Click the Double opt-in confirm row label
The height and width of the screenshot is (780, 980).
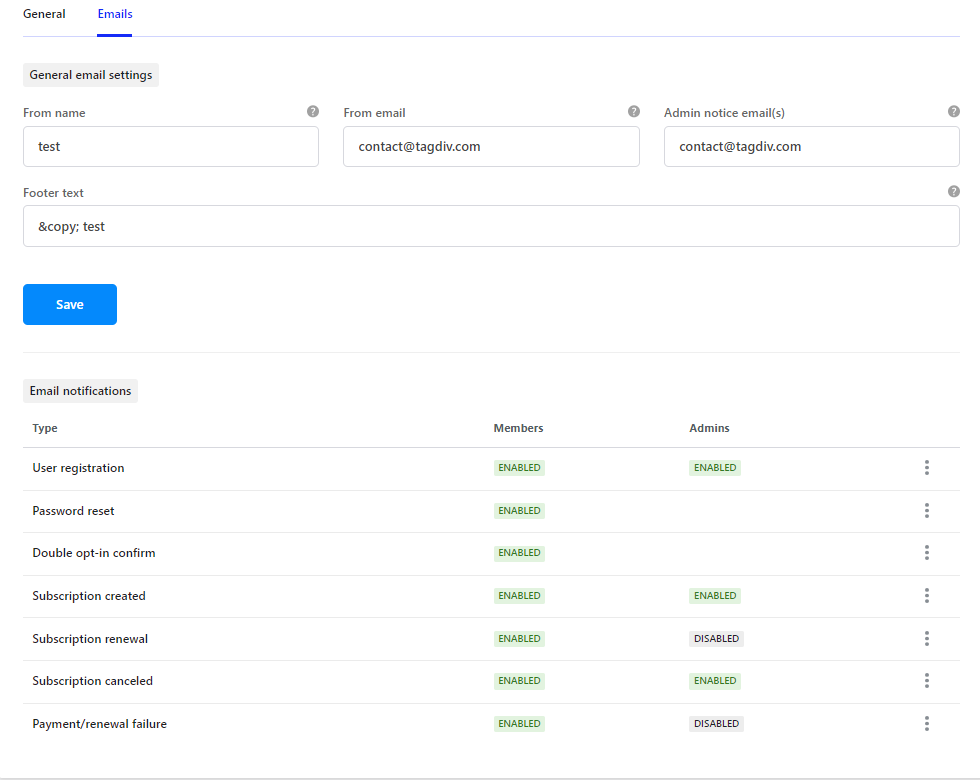tap(94, 552)
